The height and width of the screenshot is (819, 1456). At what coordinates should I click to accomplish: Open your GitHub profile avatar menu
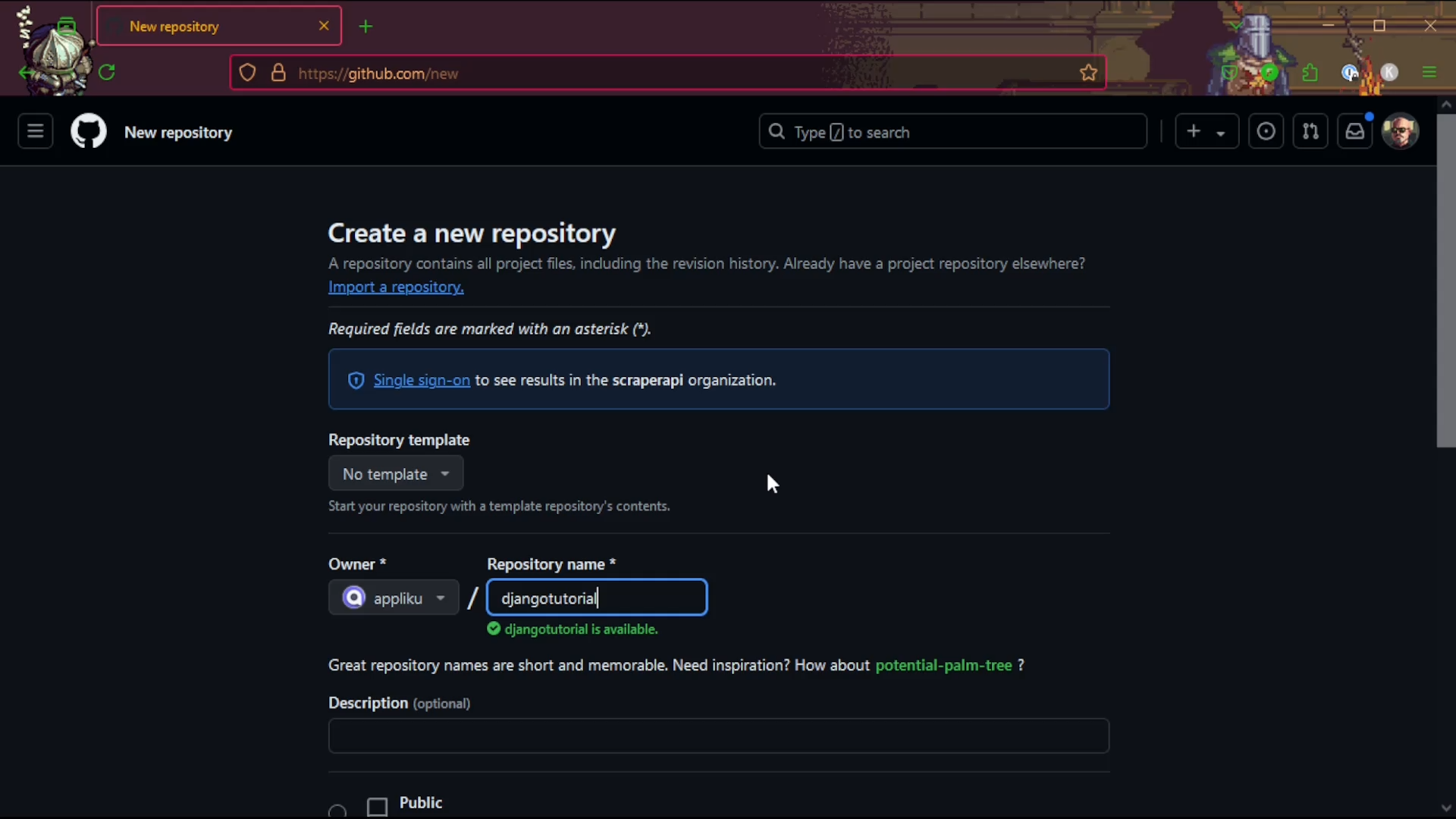pyautogui.click(x=1400, y=130)
